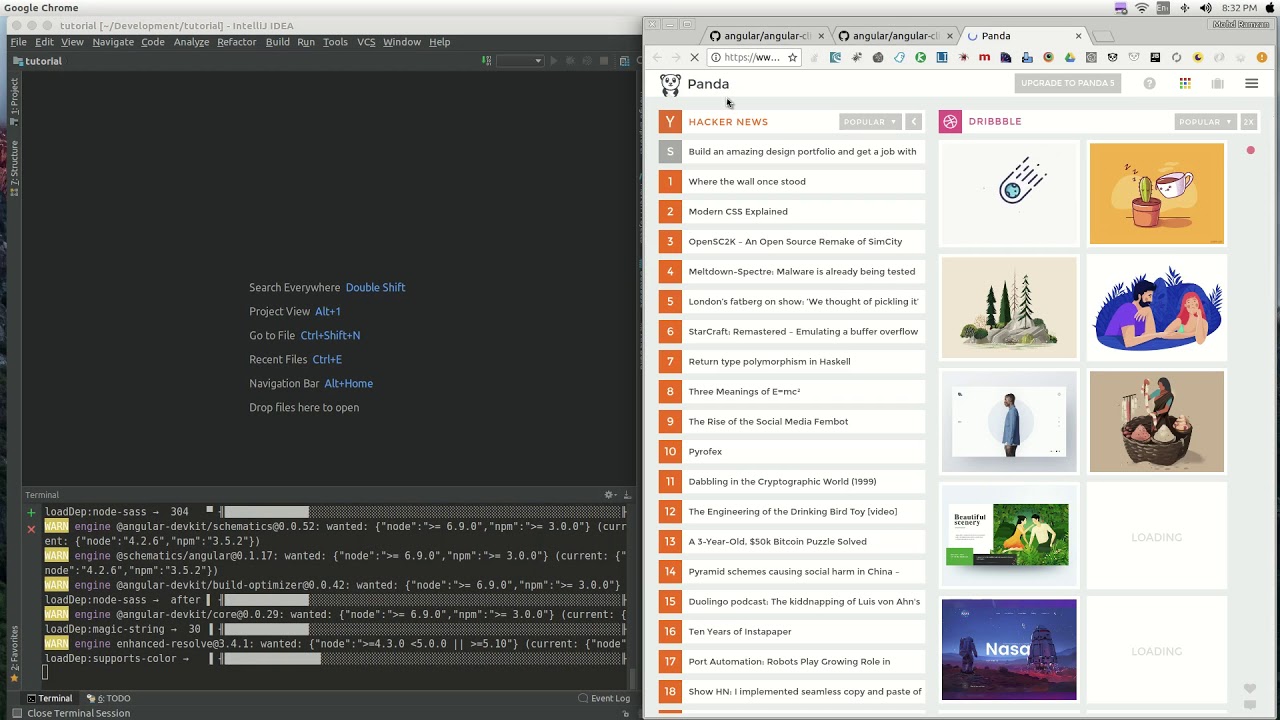Image resolution: width=1280 pixels, height=720 pixels.
Task: Toggle Dribbble 2X view
Action: pyautogui.click(x=1248, y=122)
